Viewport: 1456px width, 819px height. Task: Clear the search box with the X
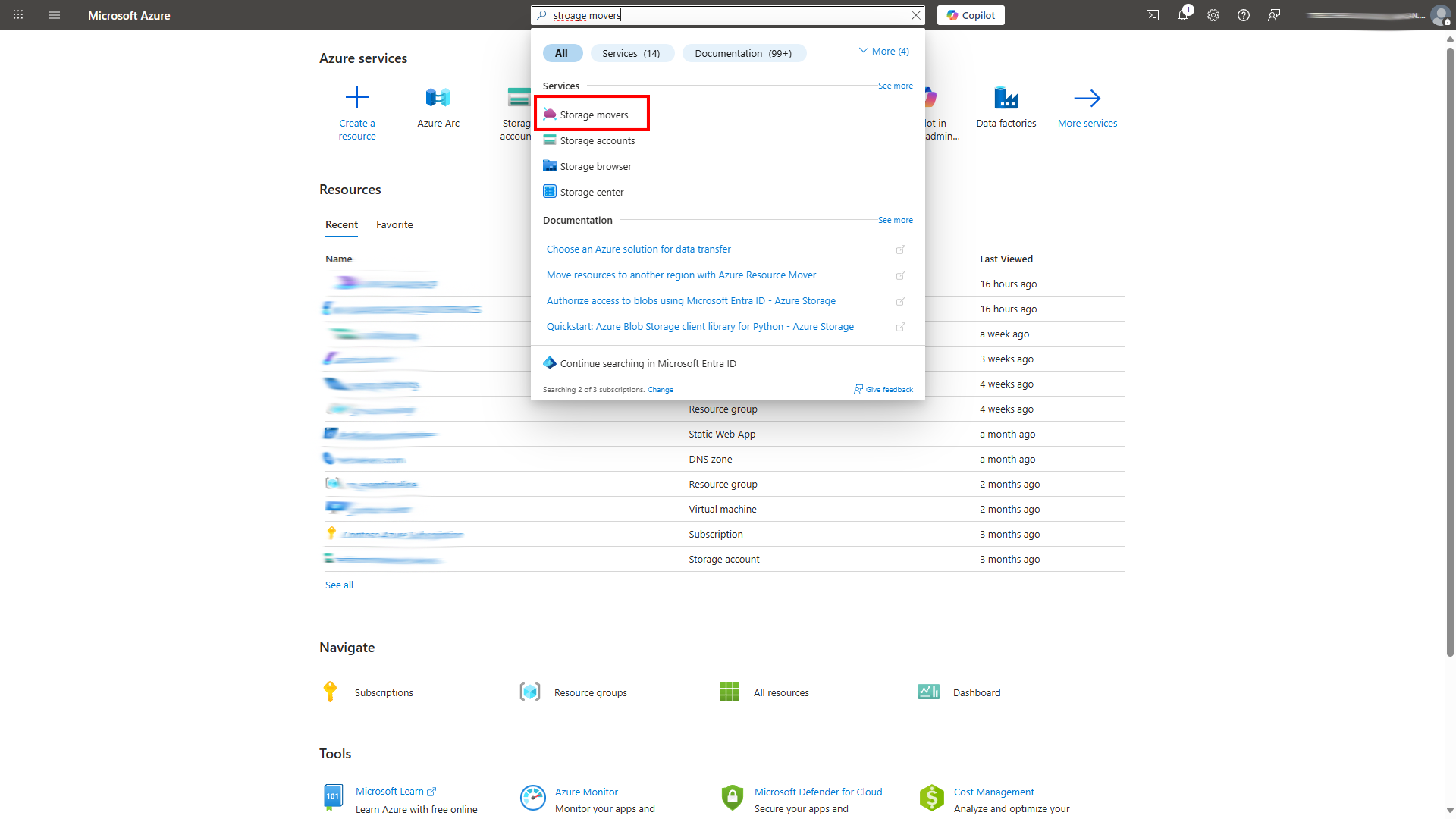pos(915,15)
